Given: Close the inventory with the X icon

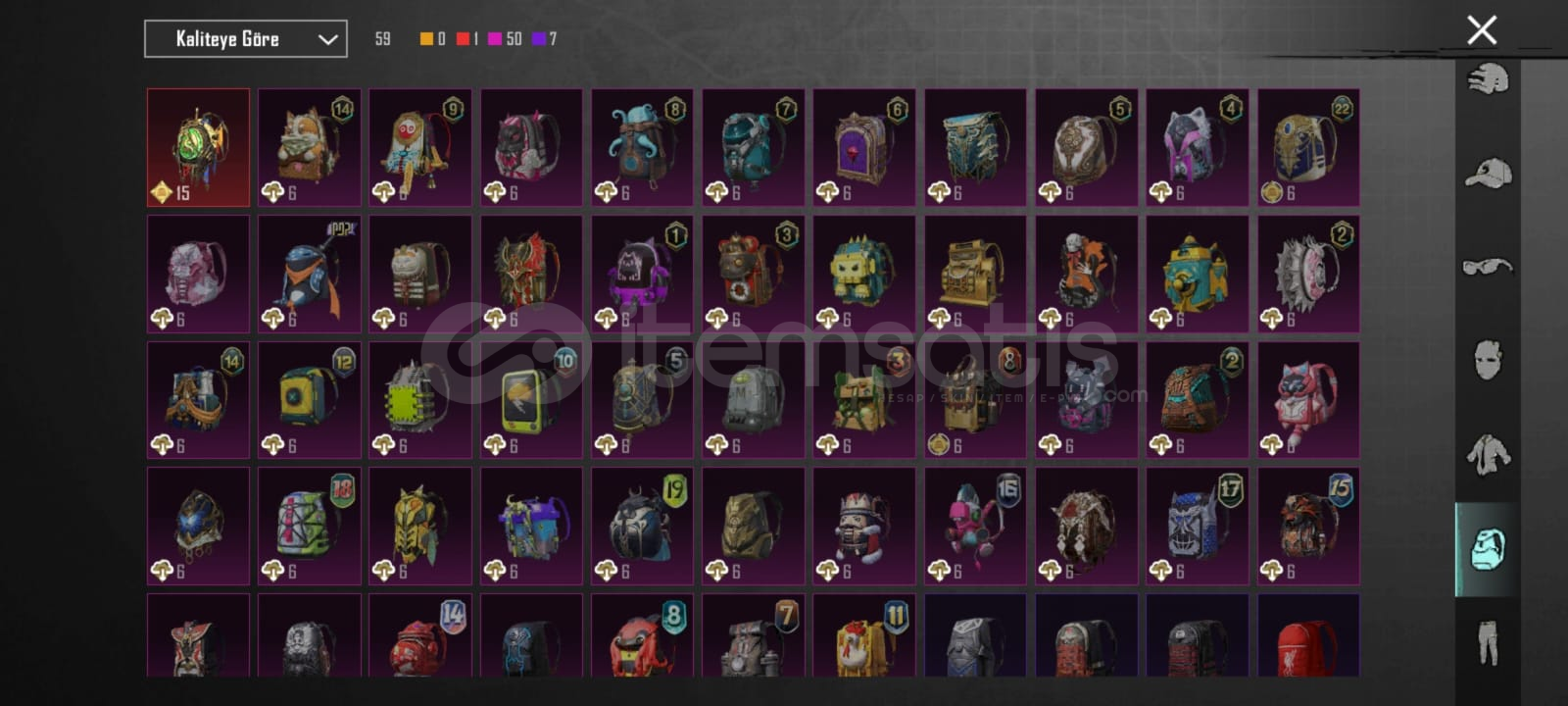Looking at the screenshot, I should pos(1482,30).
